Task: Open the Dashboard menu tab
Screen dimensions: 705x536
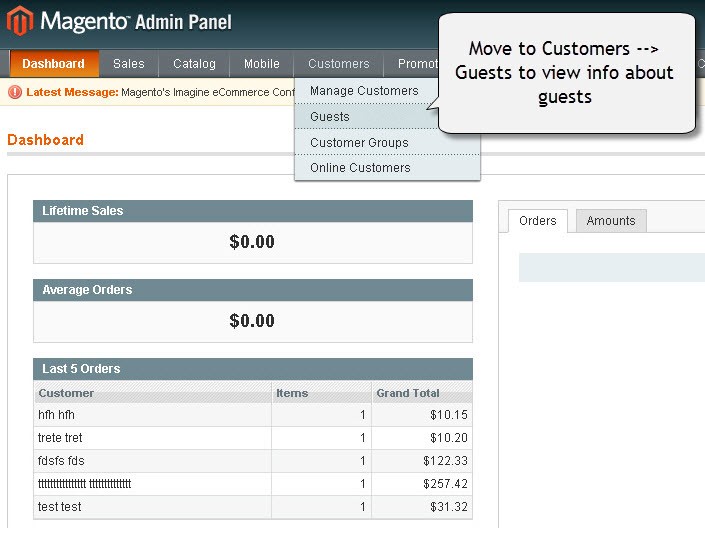Action: click(54, 64)
